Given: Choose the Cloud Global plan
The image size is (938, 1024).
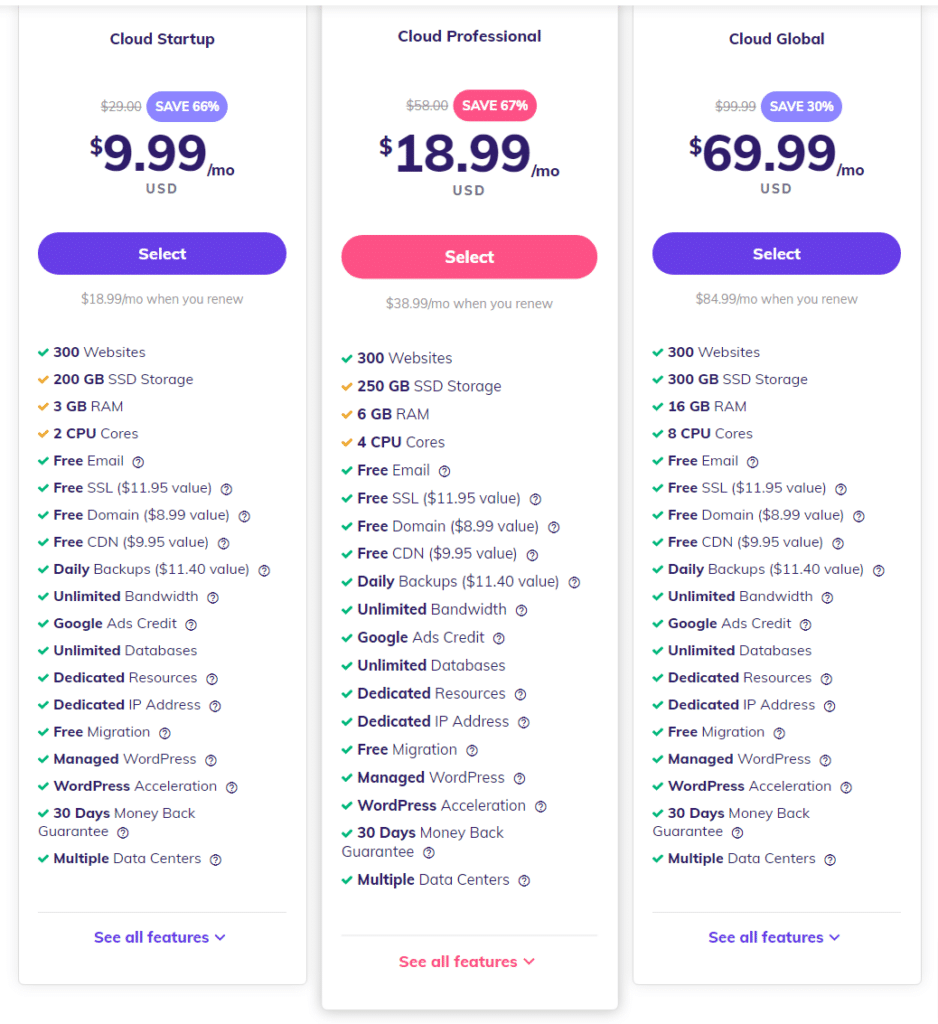Looking at the screenshot, I should point(776,253).
